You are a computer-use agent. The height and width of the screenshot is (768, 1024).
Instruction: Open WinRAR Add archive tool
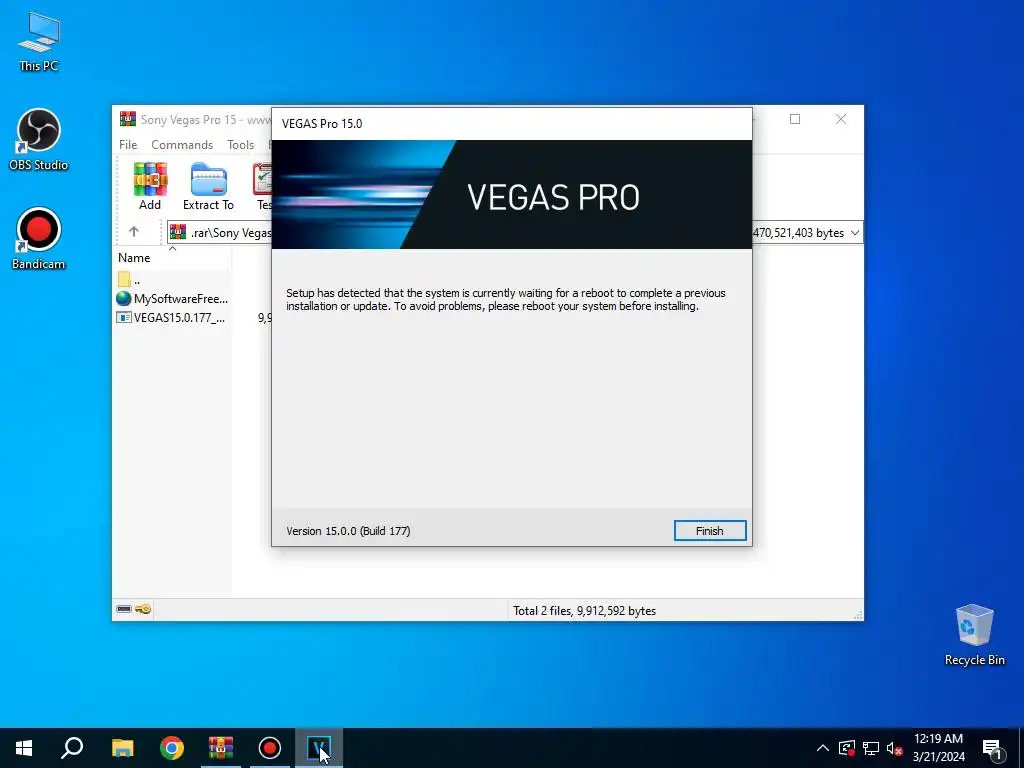coord(150,187)
